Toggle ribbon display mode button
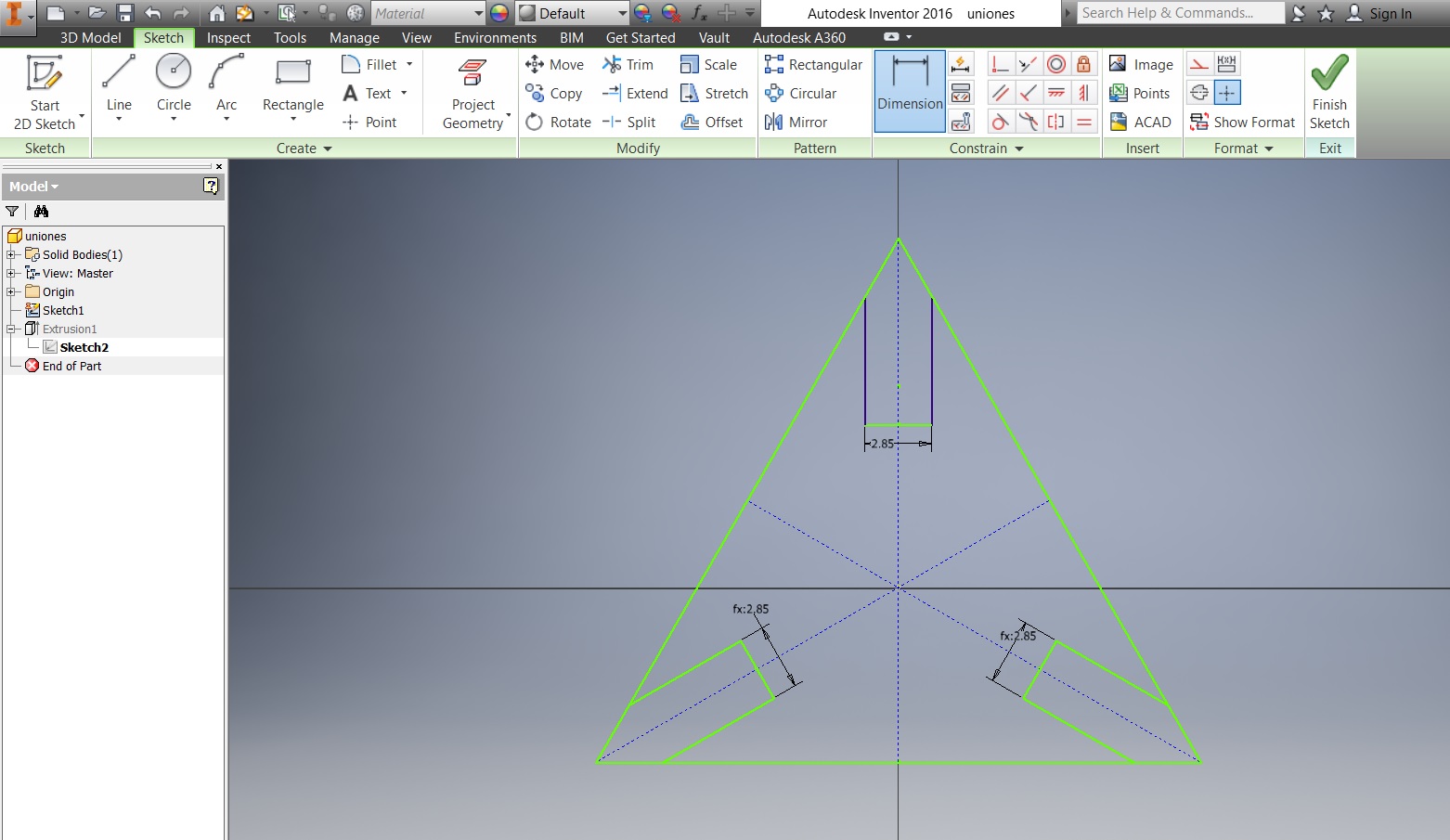Screen dimensions: 1450x840 pos(891,37)
